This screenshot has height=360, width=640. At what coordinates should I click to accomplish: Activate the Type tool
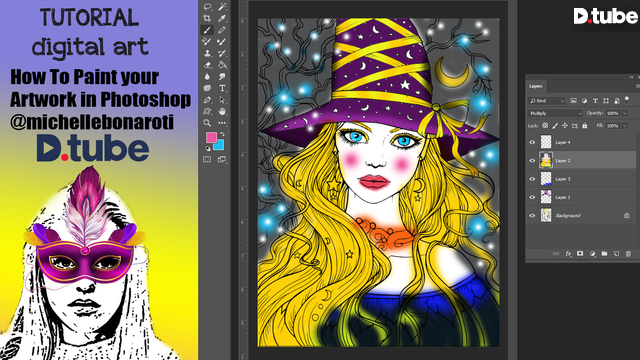(222, 88)
